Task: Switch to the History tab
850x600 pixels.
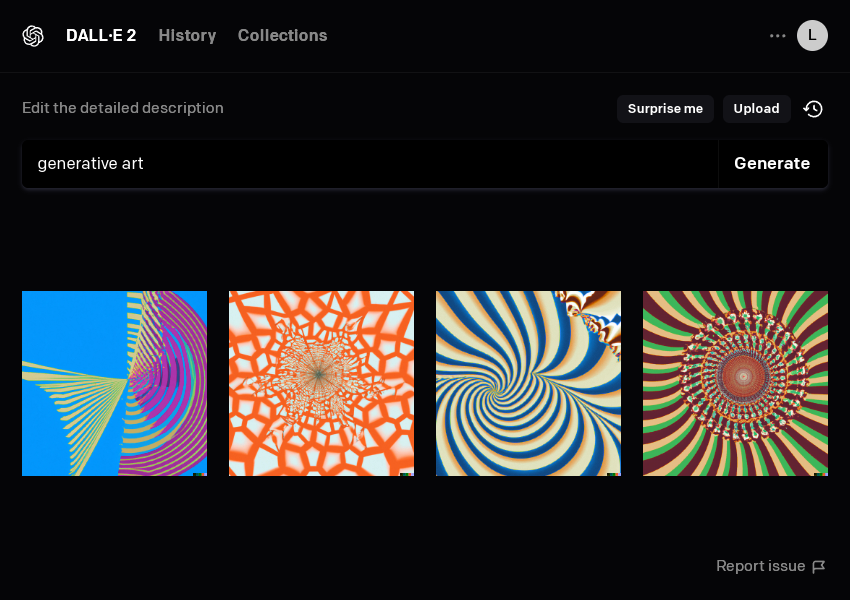Action: [187, 36]
